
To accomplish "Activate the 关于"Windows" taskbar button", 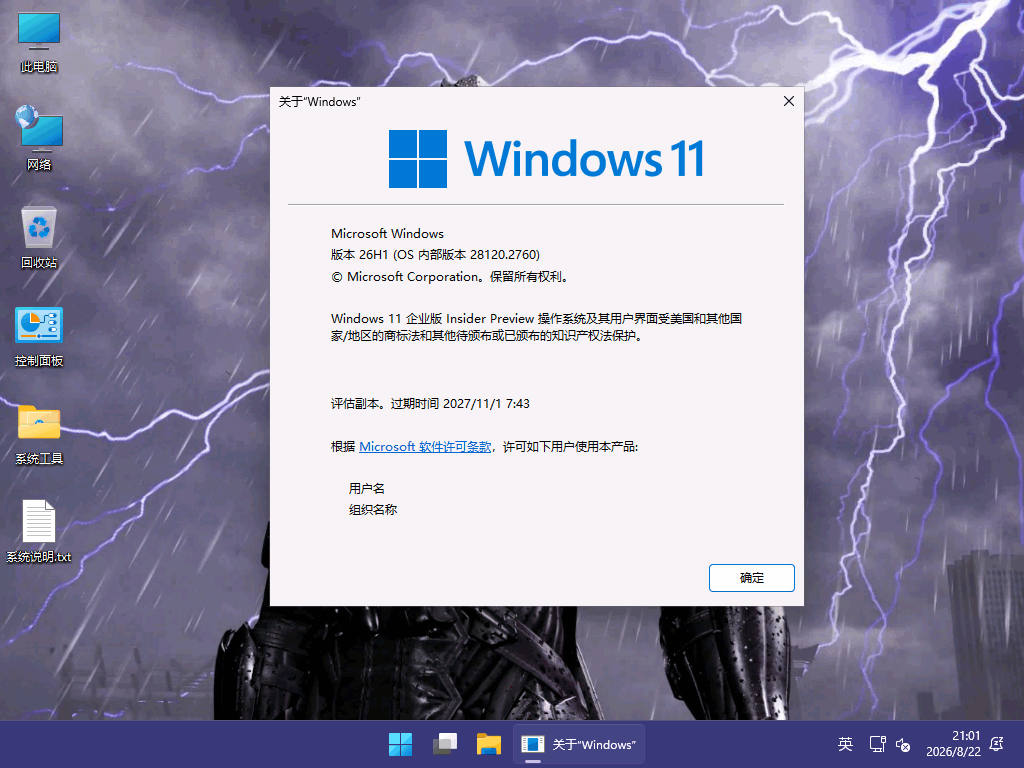I will 579,744.
